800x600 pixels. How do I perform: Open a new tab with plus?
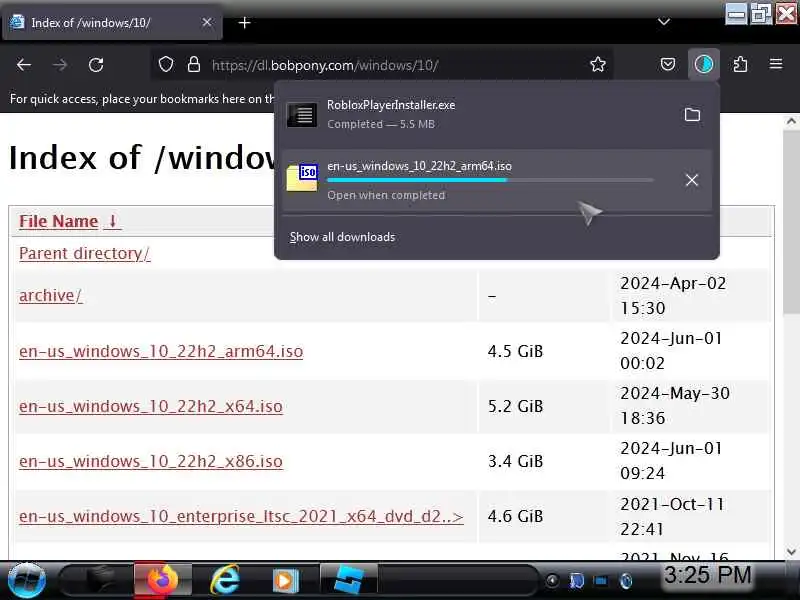point(244,22)
